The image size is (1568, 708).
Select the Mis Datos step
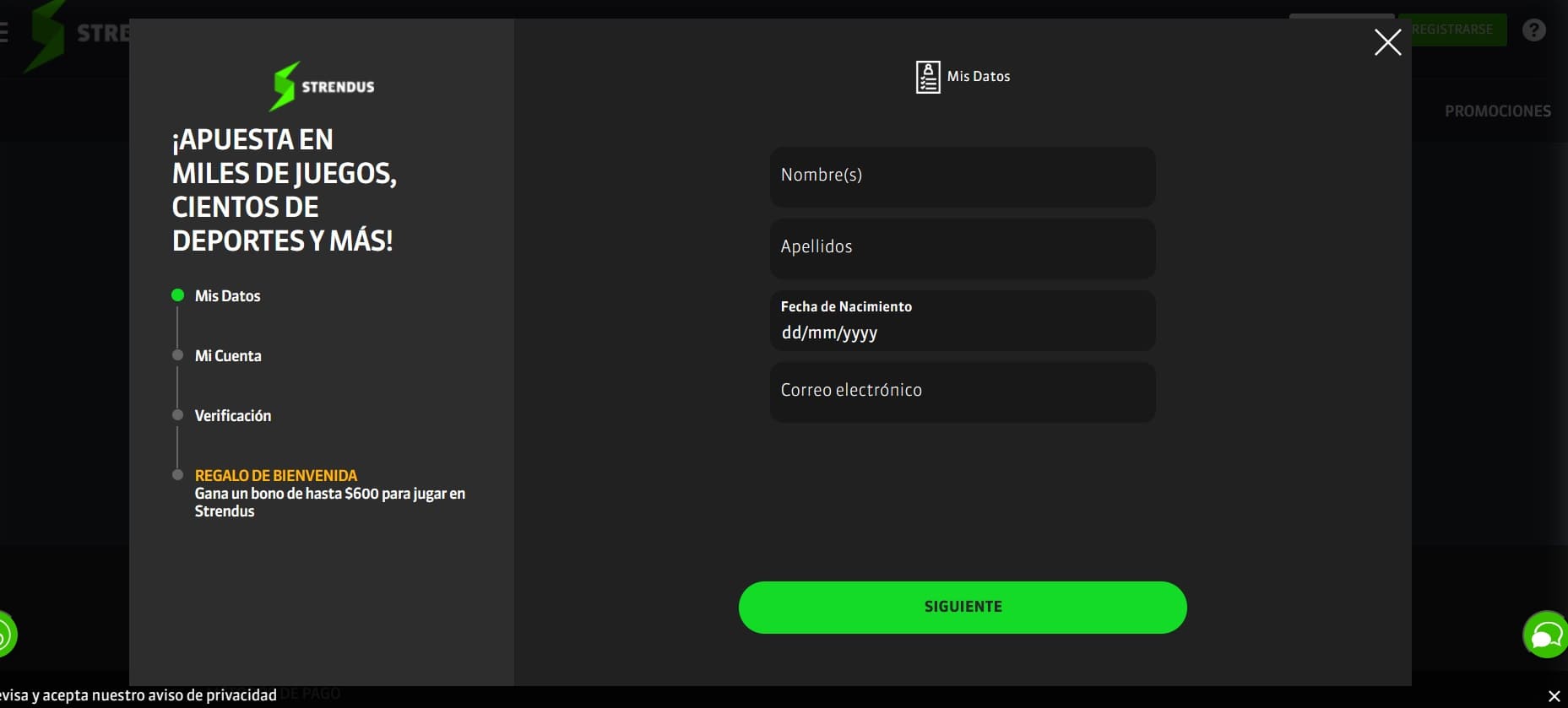point(227,296)
